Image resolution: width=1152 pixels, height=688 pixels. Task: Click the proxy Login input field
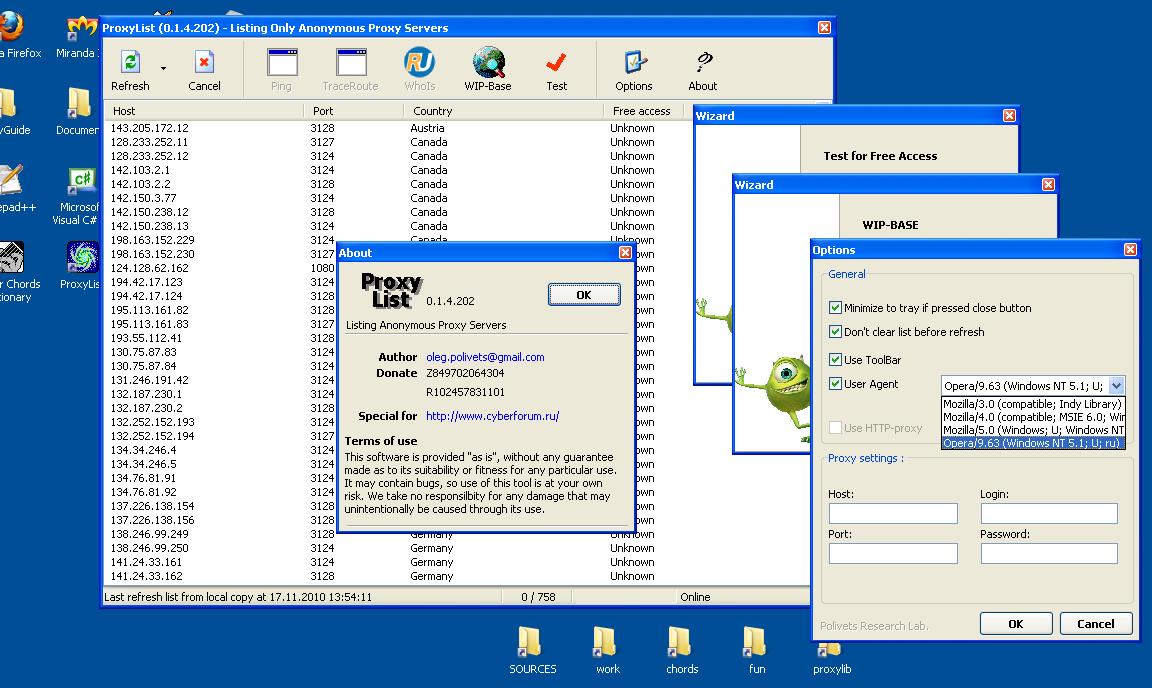pos(1049,513)
